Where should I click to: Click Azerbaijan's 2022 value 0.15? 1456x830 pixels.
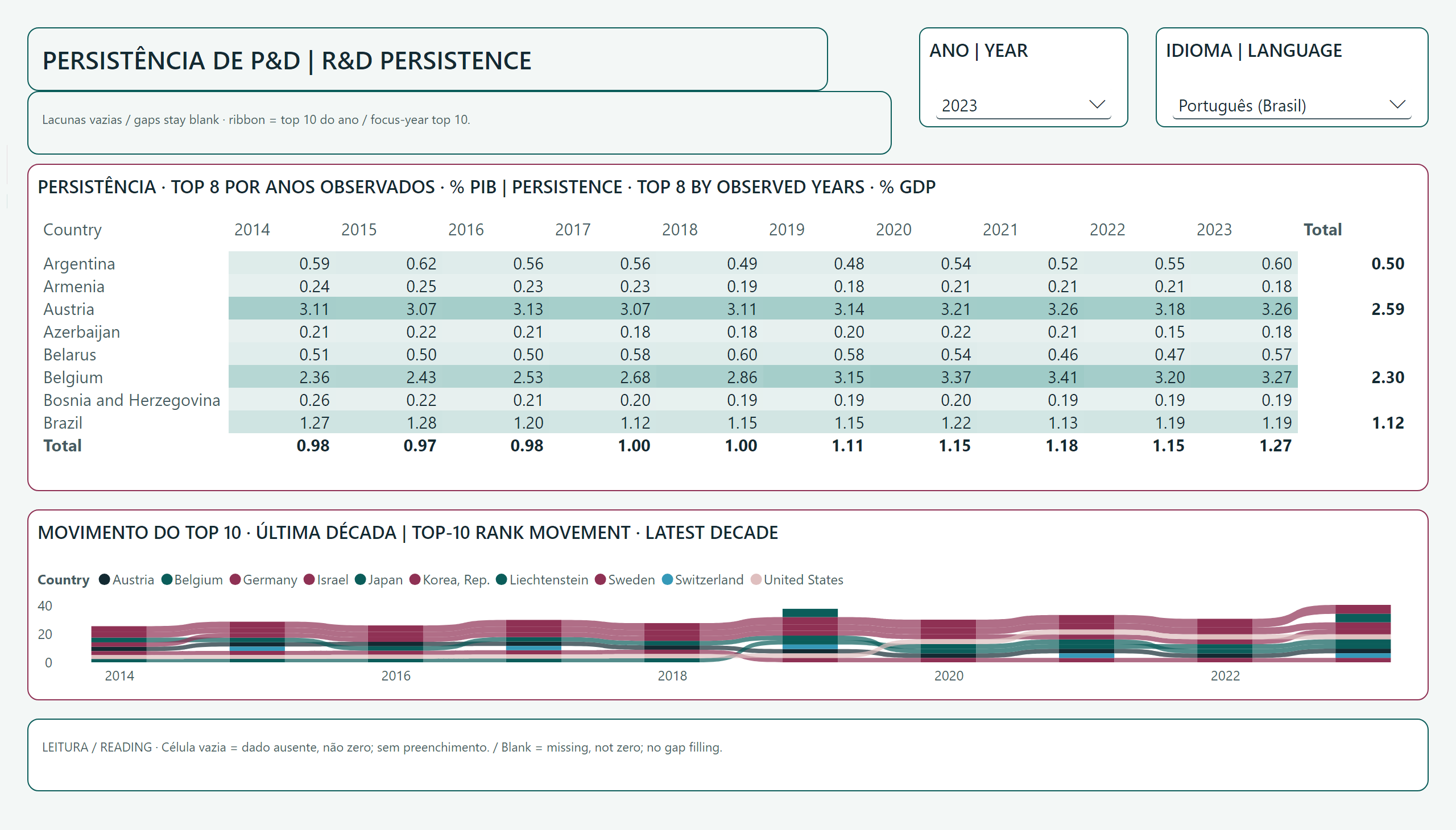coord(1170,332)
